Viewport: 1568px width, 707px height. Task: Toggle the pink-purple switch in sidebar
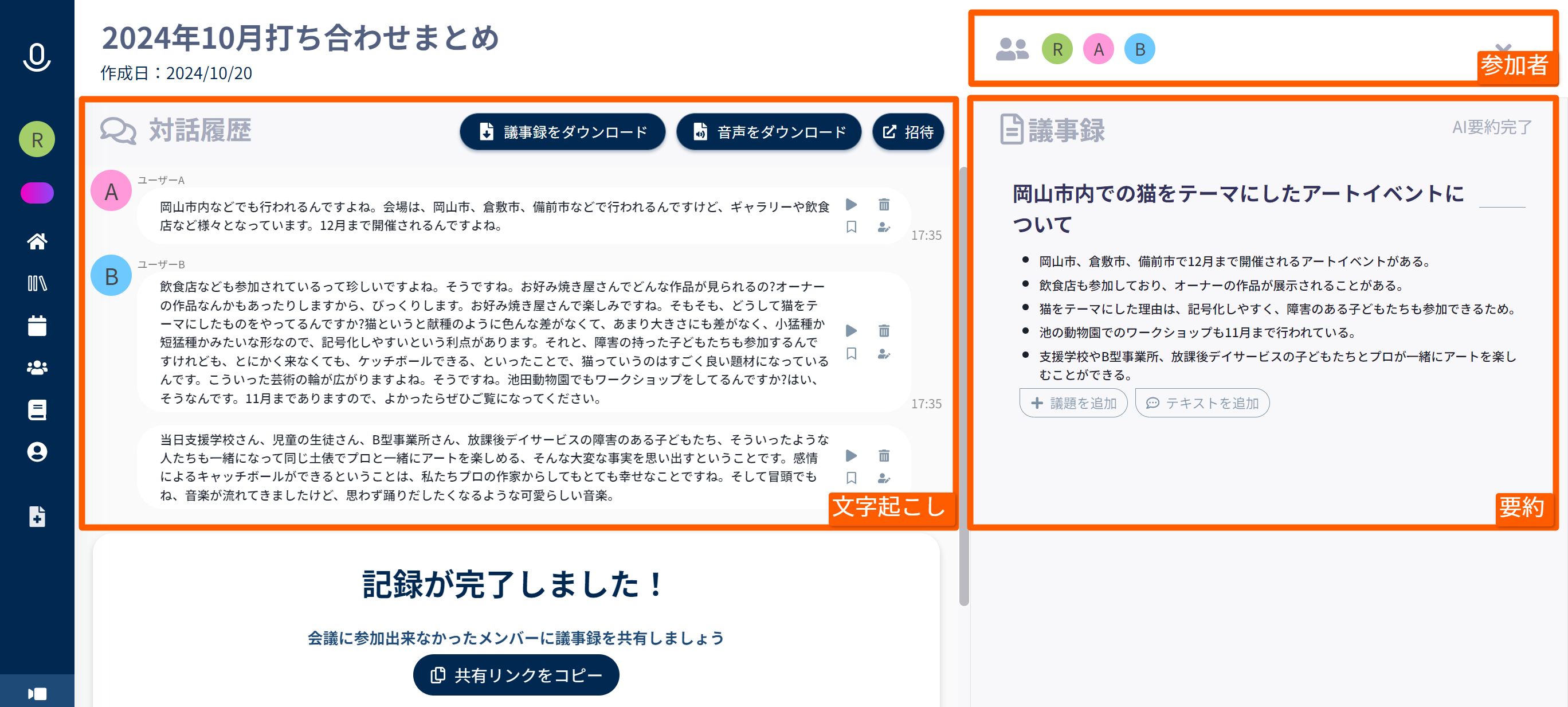(37, 193)
